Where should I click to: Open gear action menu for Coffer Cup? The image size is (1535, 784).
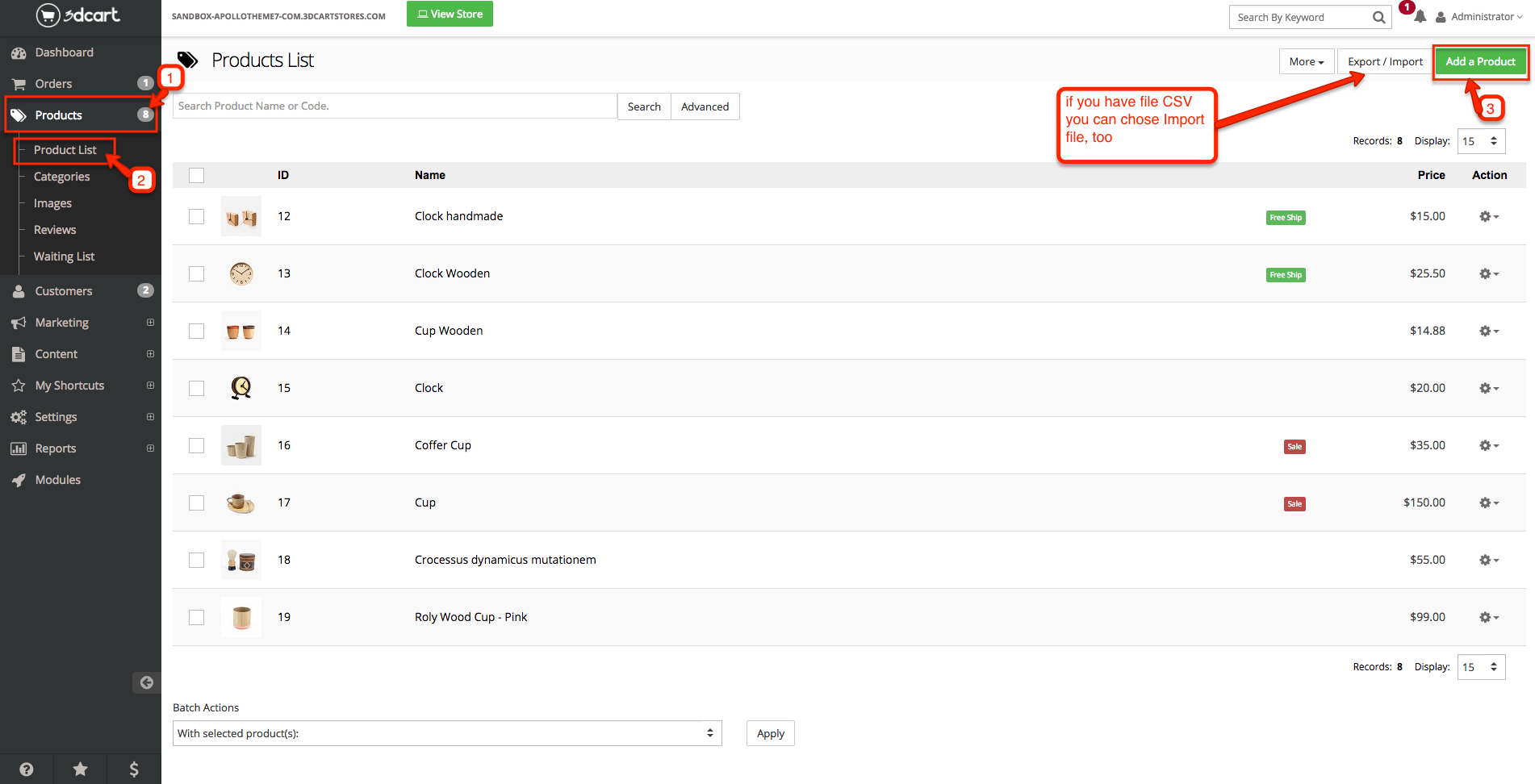click(1489, 445)
